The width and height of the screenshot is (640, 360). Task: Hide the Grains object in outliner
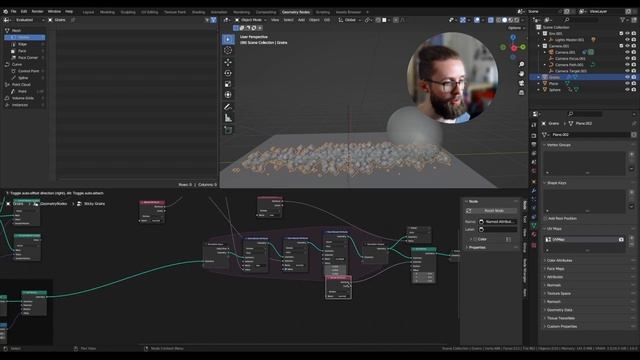click(627, 77)
